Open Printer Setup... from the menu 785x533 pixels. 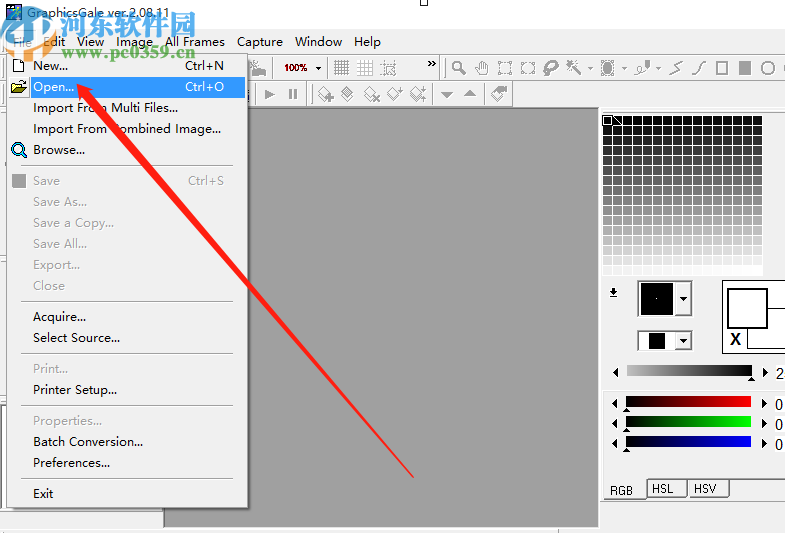pos(127,390)
